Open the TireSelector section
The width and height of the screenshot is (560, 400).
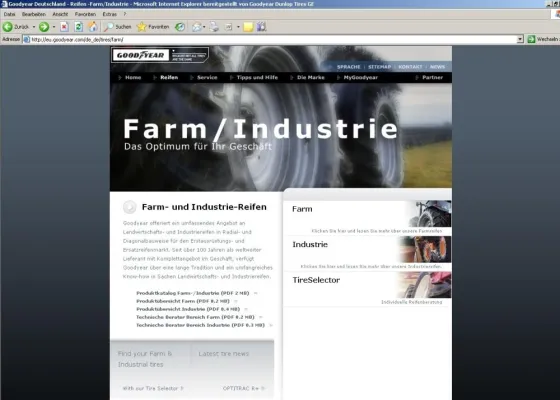(x=316, y=280)
